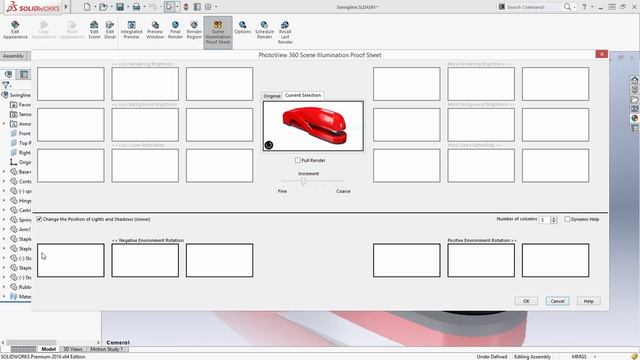Expand the Hinge component tree node
Screen dimensions: 640x360
[x=4, y=200]
